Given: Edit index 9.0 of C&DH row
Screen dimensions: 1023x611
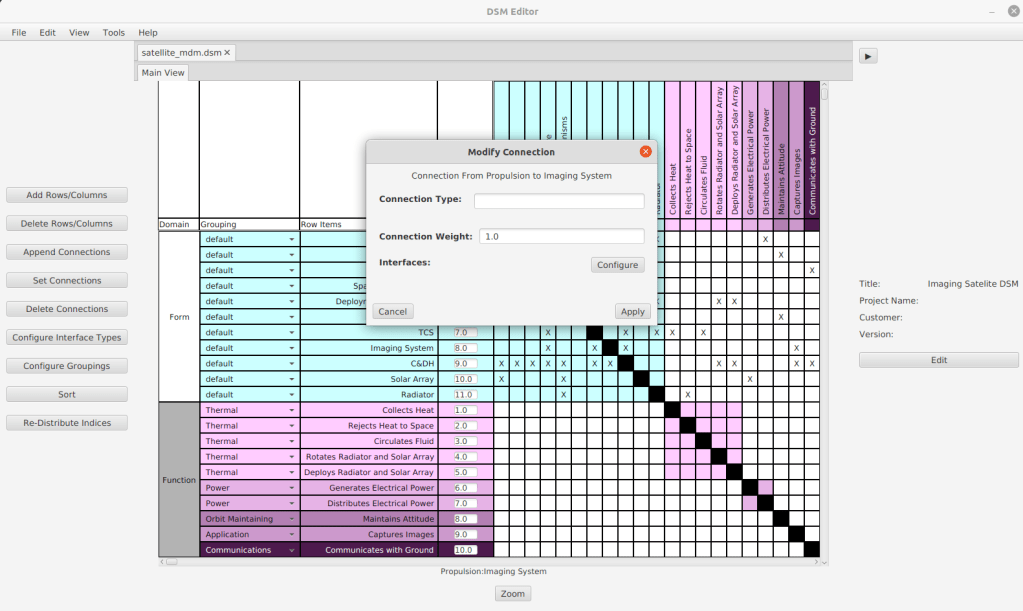Looking at the screenshot, I should pyautogui.click(x=465, y=364).
